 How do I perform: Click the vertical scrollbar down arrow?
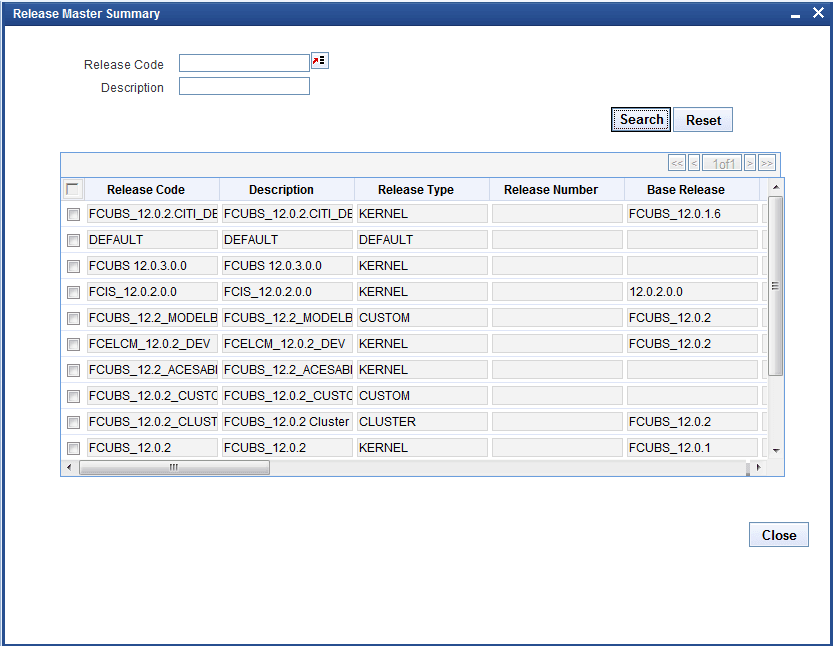pos(776,450)
